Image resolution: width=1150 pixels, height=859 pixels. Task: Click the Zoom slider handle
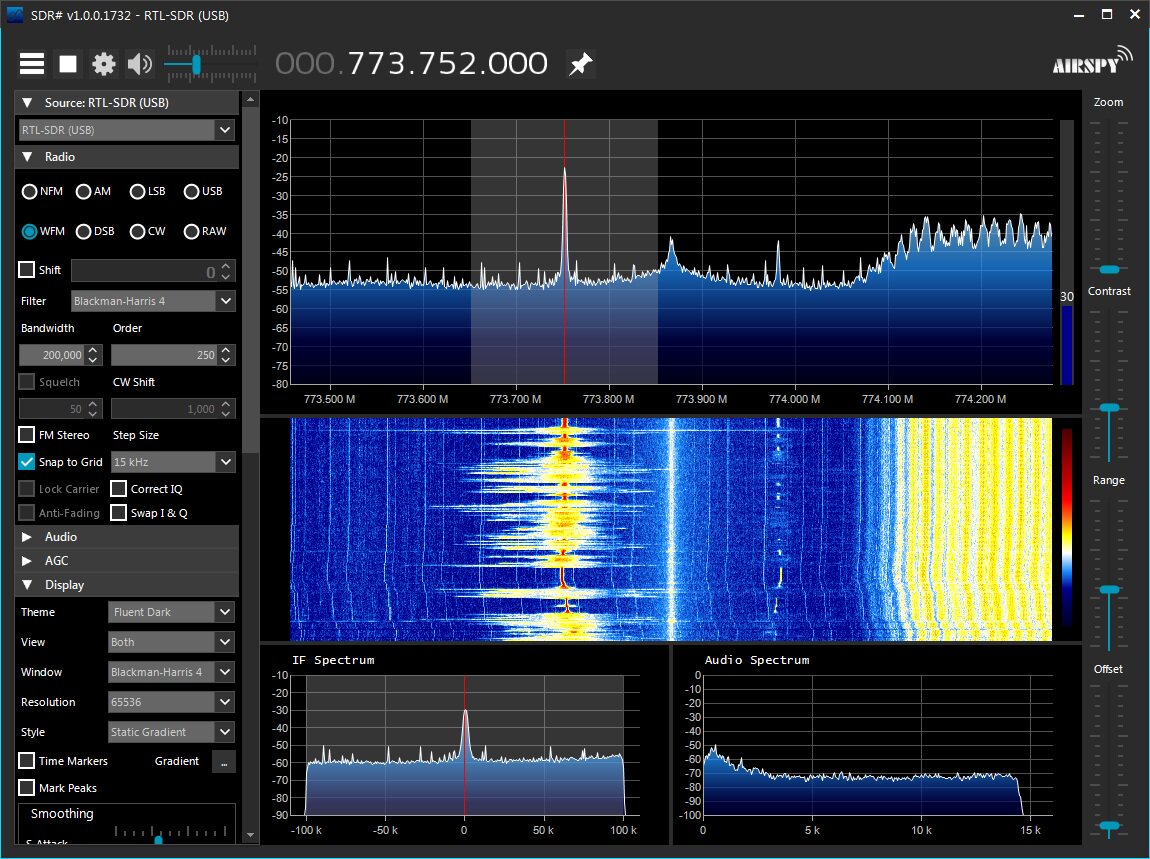pos(1109,270)
